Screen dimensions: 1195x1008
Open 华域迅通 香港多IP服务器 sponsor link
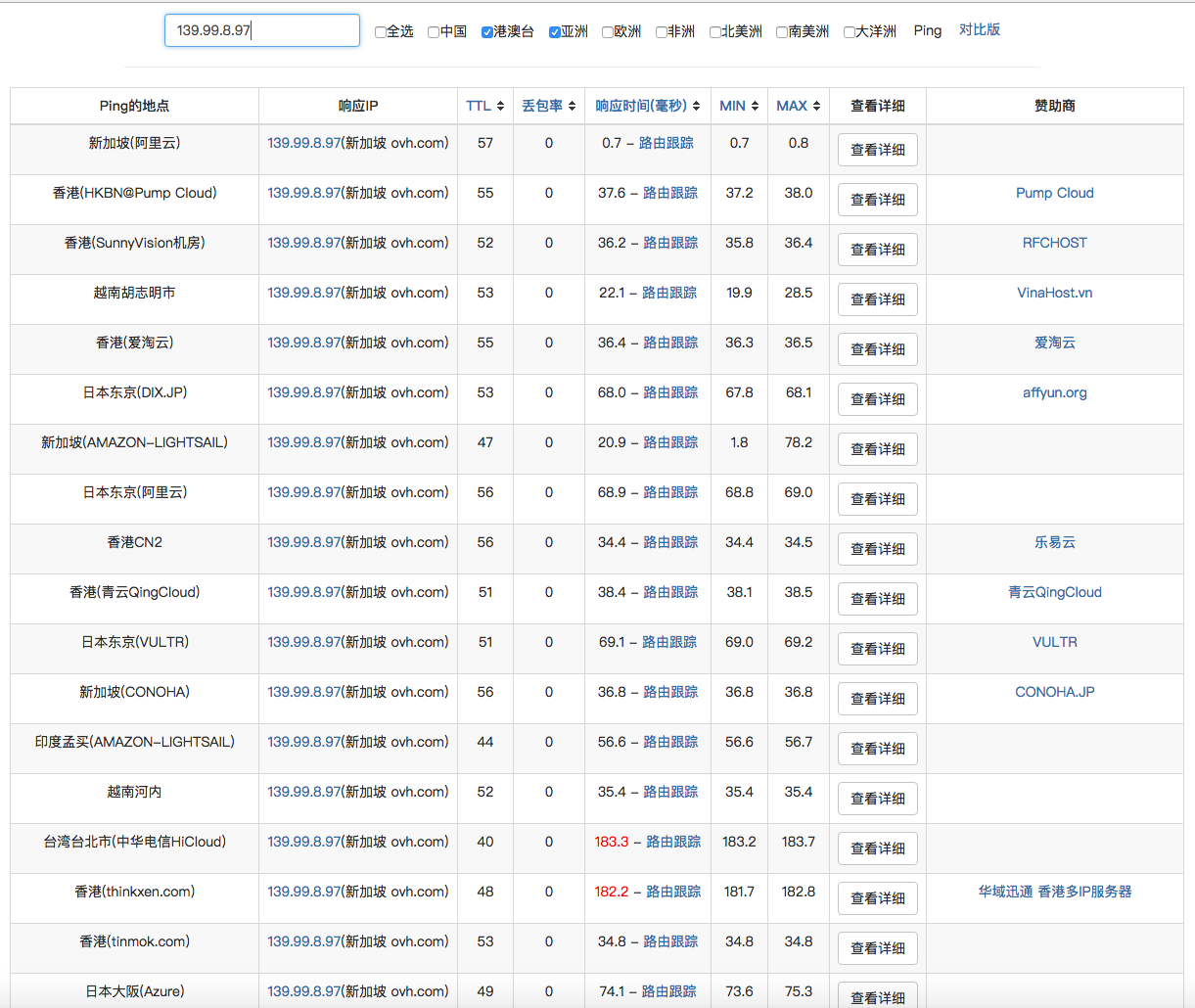tap(1054, 892)
